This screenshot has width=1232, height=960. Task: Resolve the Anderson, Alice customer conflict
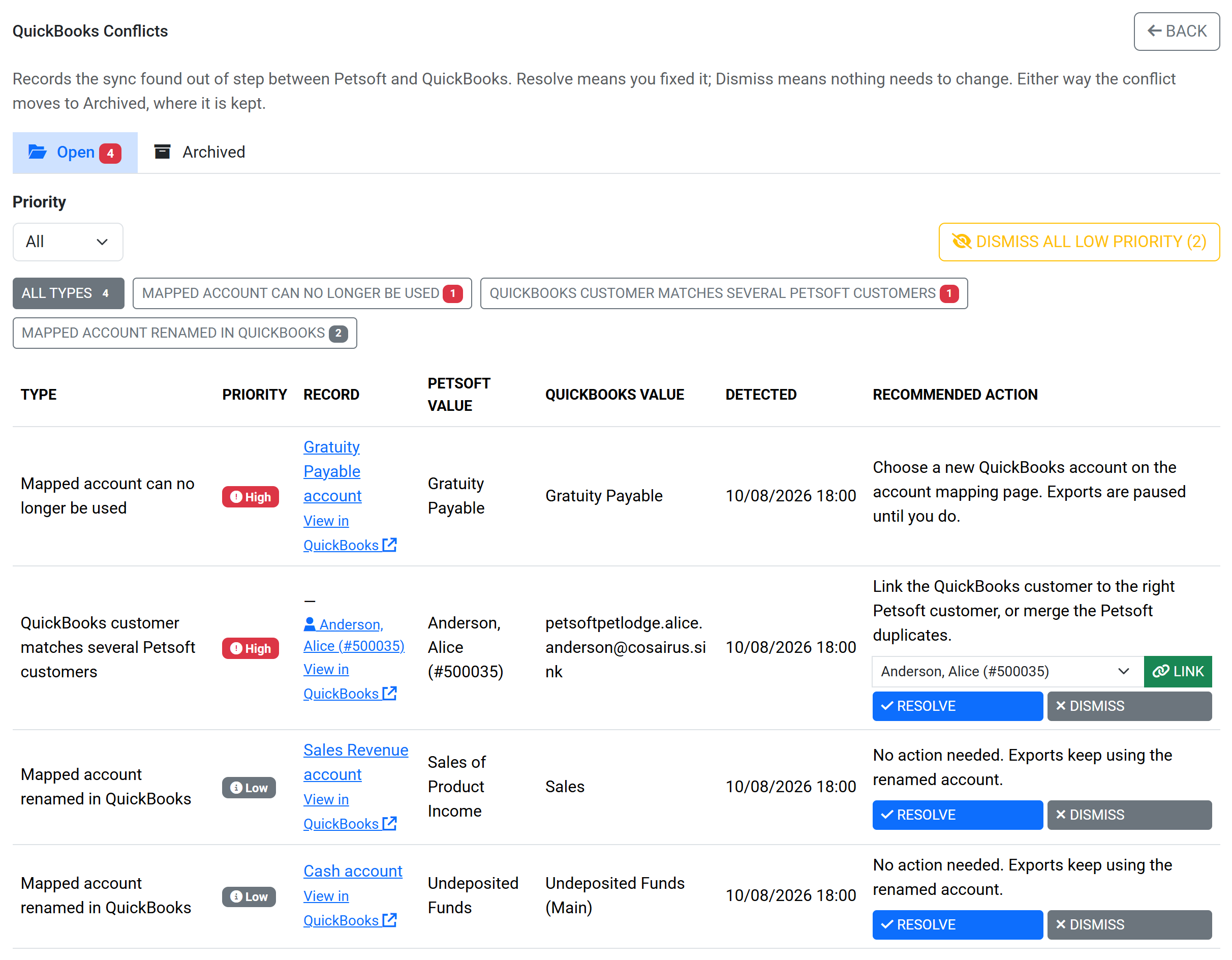957,705
